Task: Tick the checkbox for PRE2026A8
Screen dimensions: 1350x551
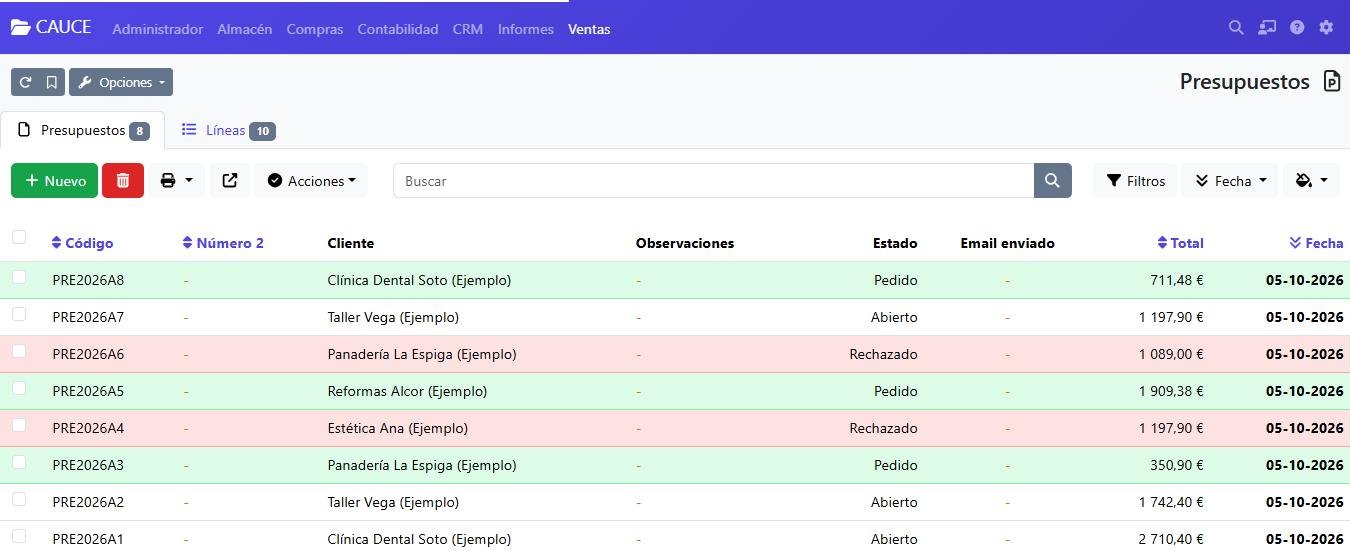Action: click(19, 277)
